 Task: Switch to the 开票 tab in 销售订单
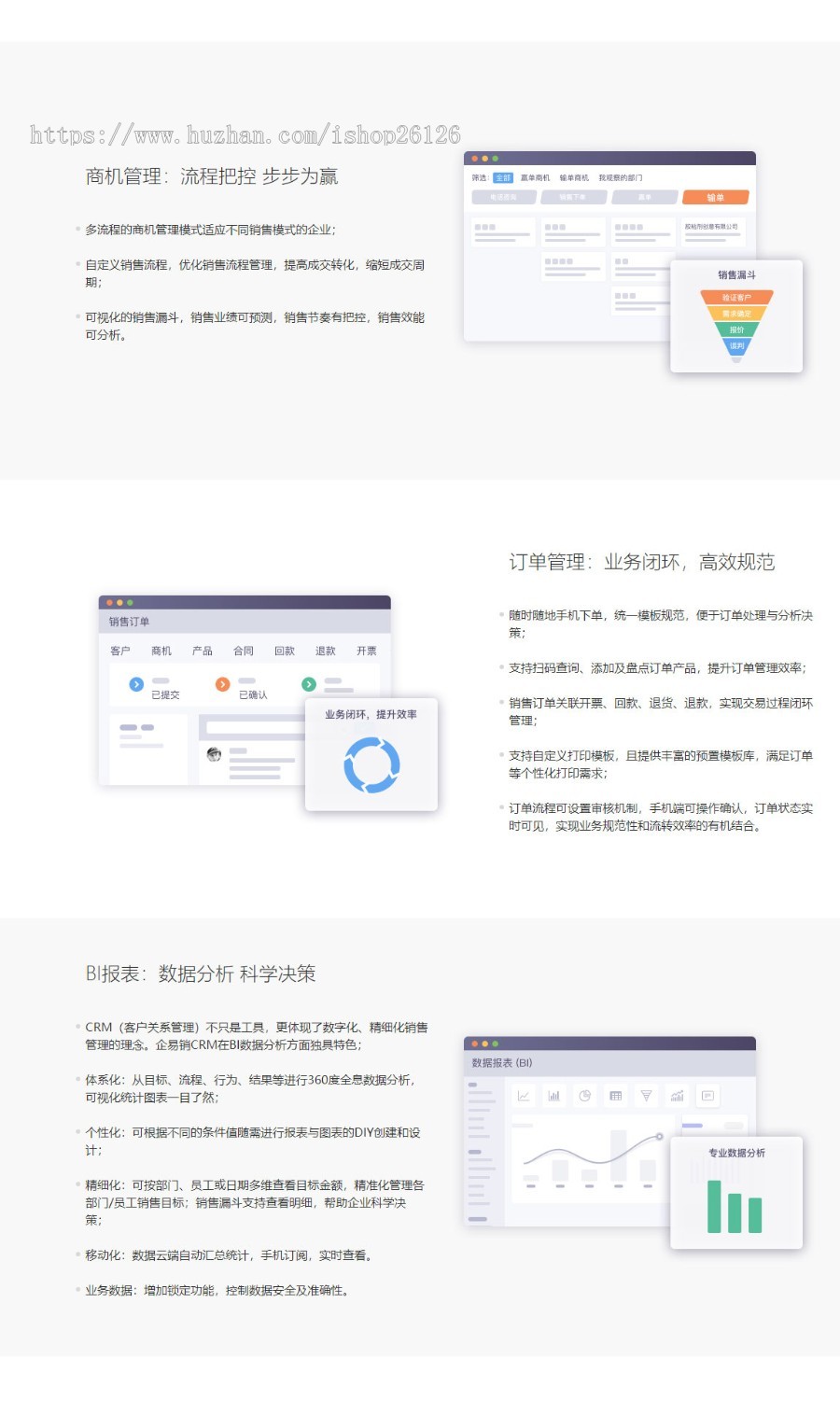click(x=366, y=651)
